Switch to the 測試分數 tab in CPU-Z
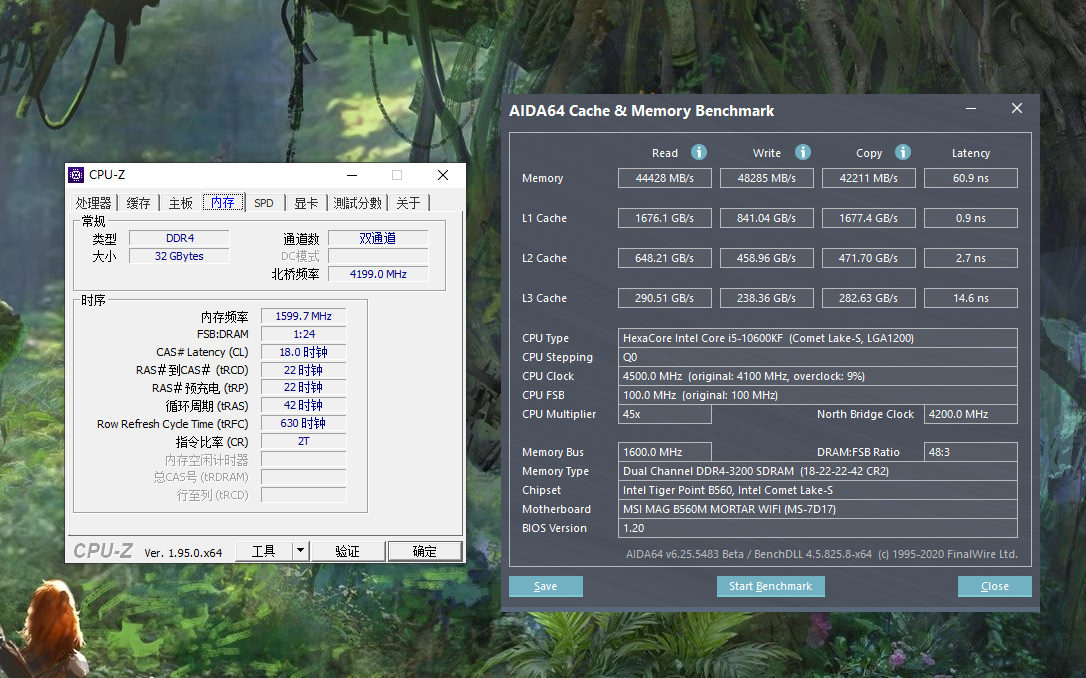 357,203
